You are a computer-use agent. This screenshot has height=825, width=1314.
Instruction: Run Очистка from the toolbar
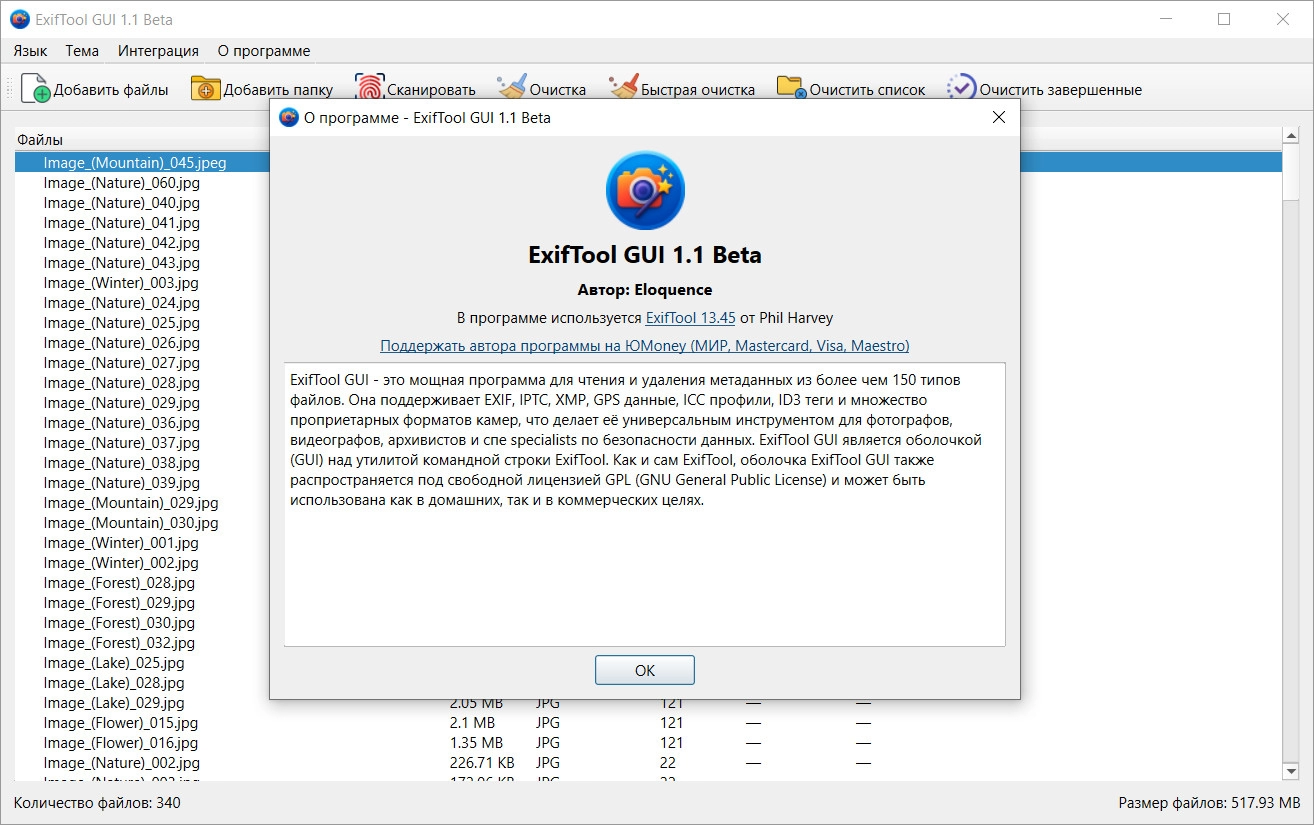point(541,89)
